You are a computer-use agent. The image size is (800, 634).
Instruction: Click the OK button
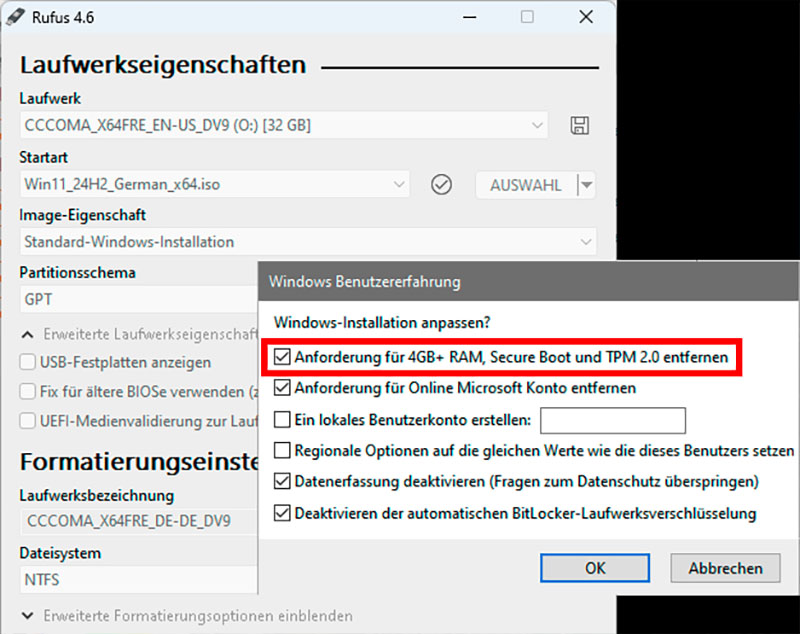[594, 568]
